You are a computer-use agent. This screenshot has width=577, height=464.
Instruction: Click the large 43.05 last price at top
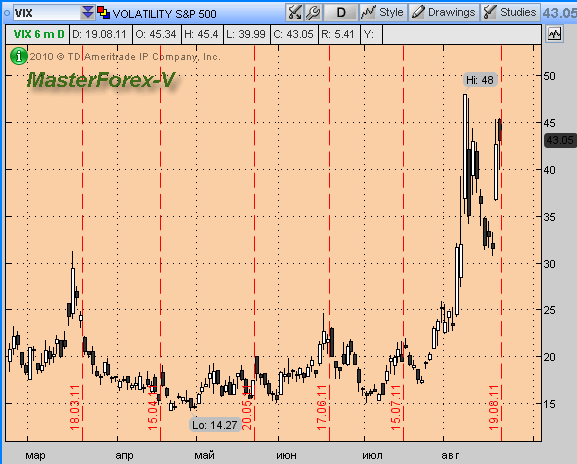click(x=560, y=13)
